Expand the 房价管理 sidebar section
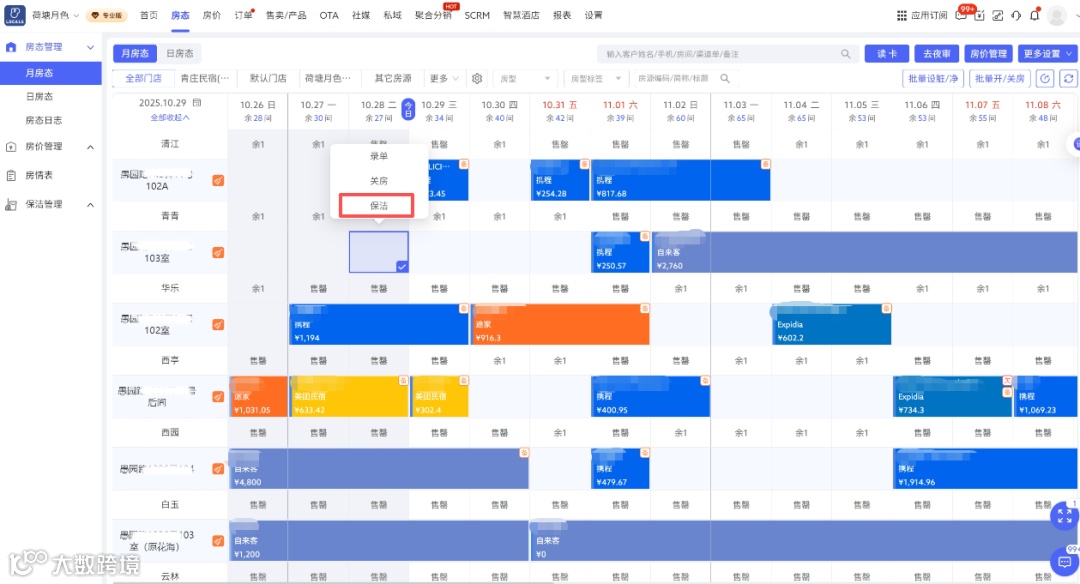 pos(90,147)
